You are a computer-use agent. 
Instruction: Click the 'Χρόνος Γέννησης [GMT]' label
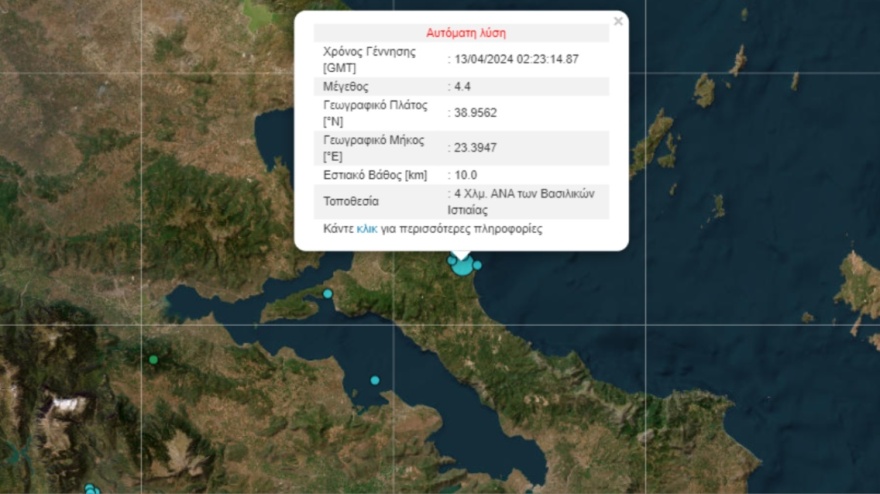point(369,60)
